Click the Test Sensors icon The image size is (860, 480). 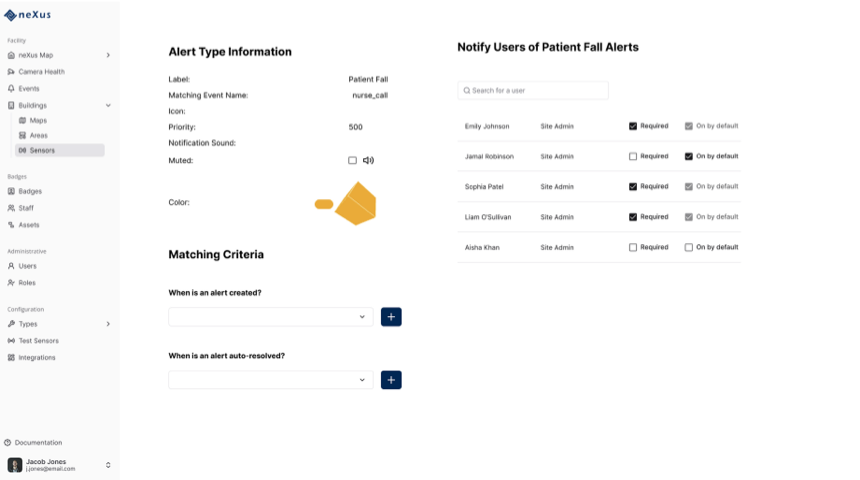11,341
